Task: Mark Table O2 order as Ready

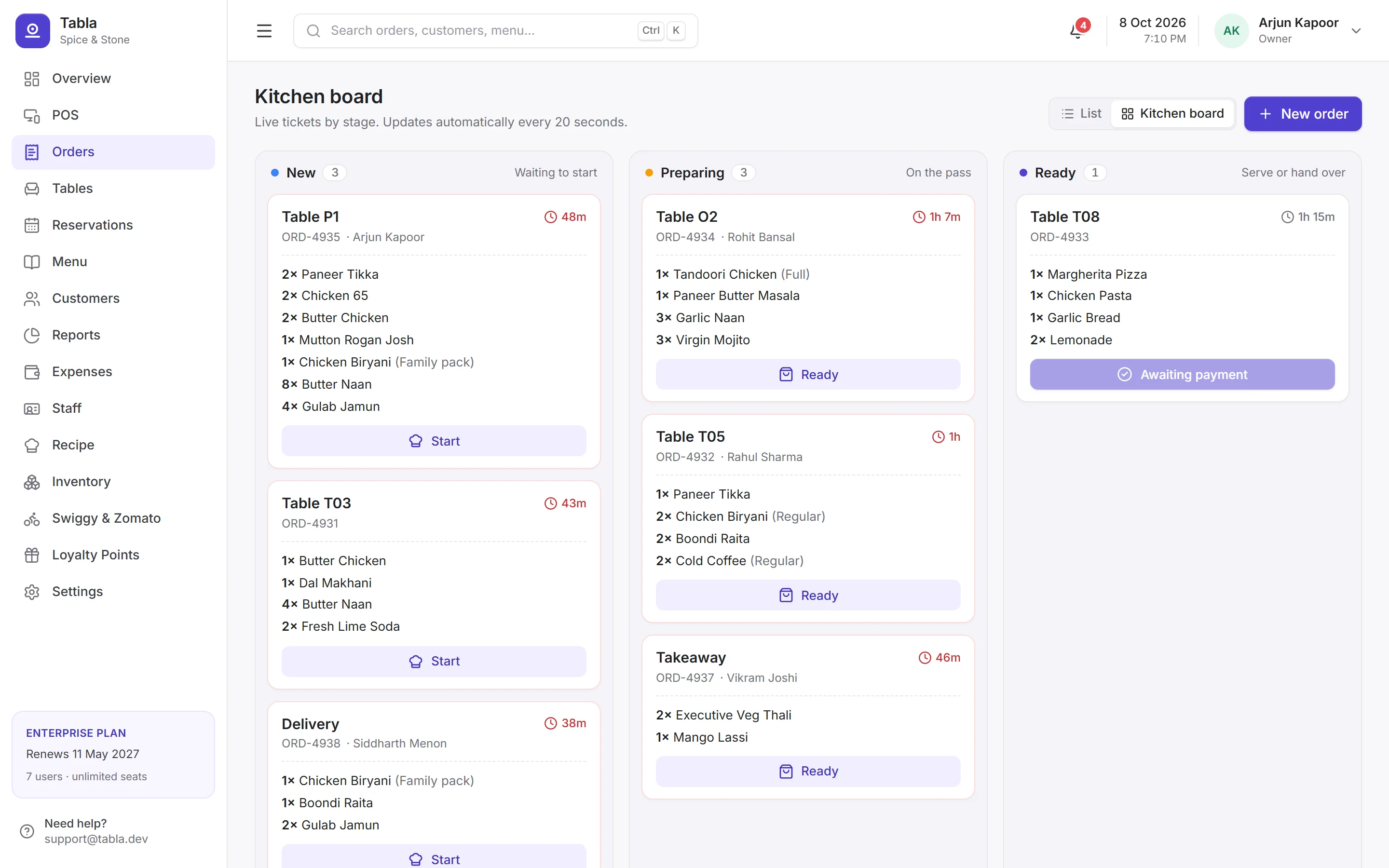Action: click(808, 374)
